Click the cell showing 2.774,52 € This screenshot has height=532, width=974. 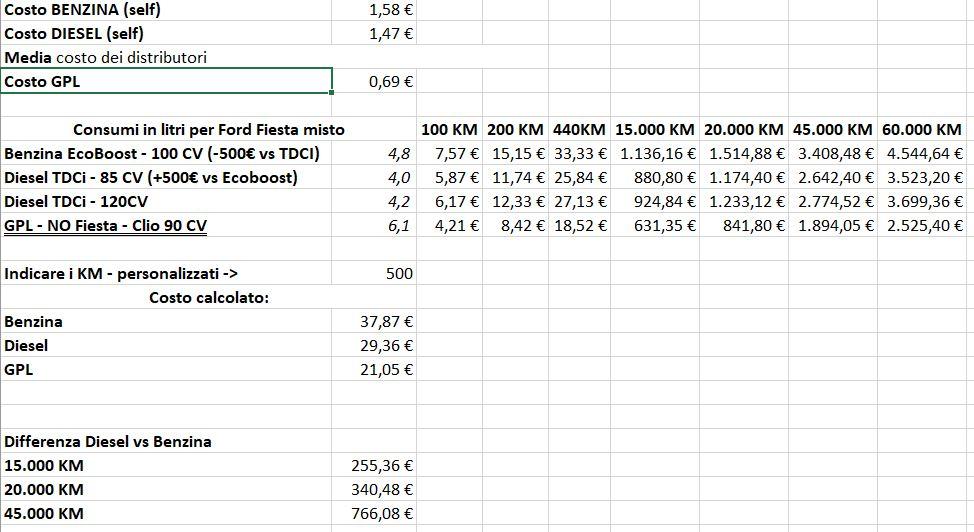tap(832, 201)
